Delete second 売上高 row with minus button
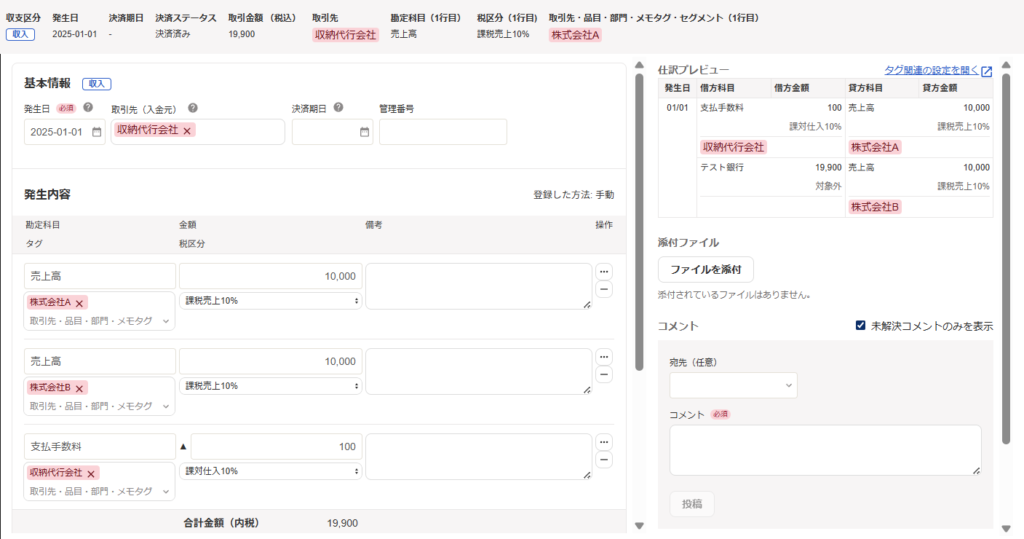The image size is (1024, 539). [x=604, y=375]
